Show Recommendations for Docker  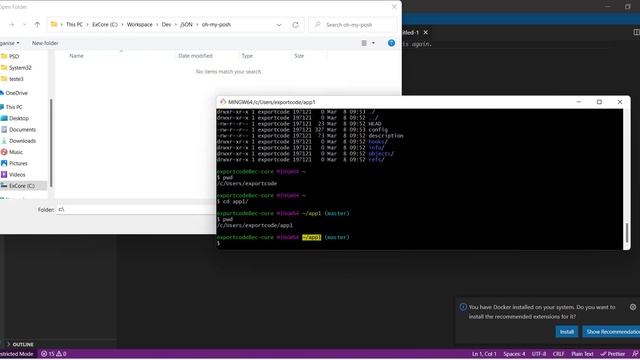click(x=611, y=332)
